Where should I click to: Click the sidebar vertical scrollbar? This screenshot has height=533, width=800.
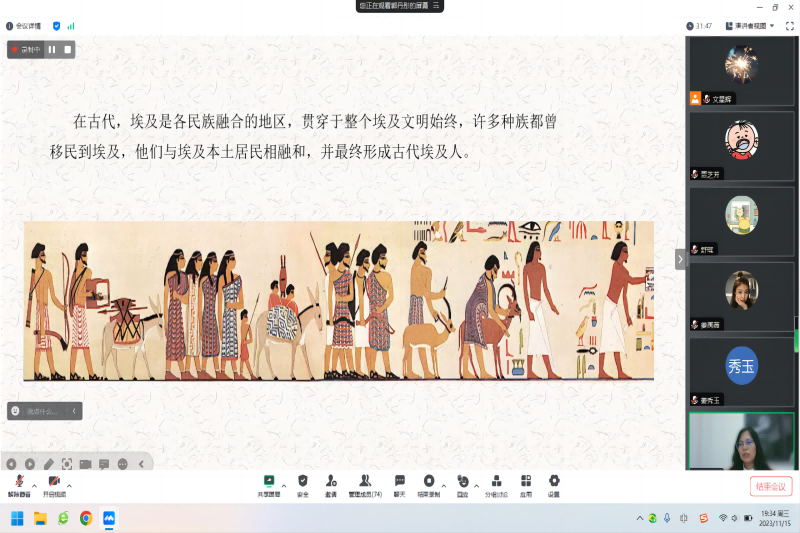coord(797,335)
